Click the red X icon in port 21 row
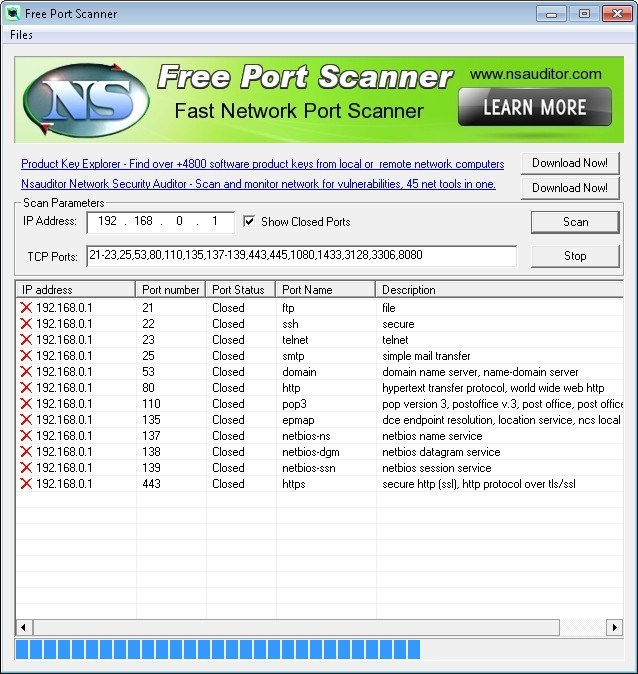Viewport: 638px width, 674px height. pos(26,308)
